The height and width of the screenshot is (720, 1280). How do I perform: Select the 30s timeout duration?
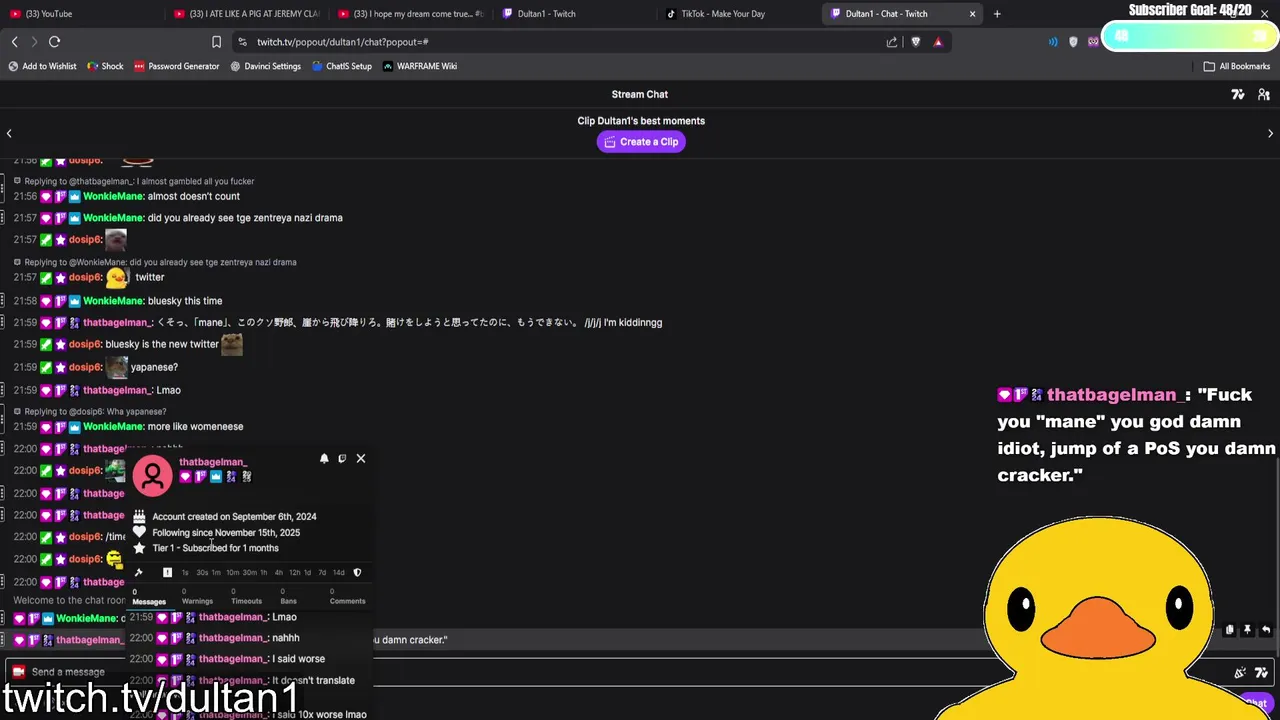coord(202,573)
